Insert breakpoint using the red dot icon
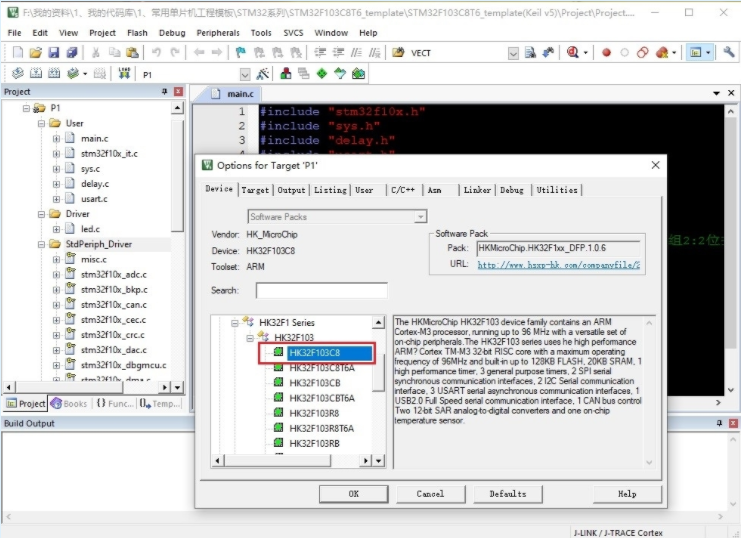The height and width of the screenshot is (538, 741). [x=607, y=52]
